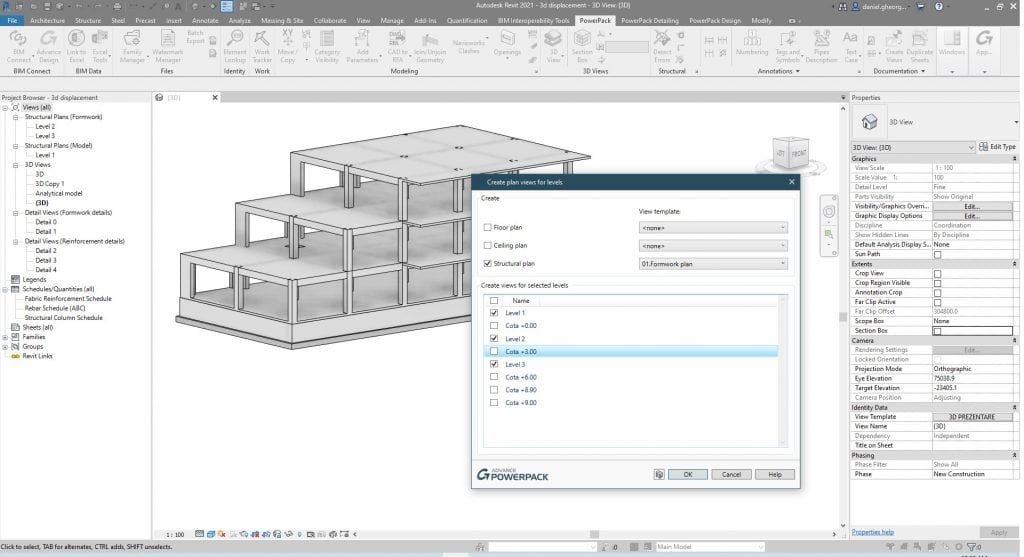Collapse Detail Views (Reinforcement details) node

pos(16,242)
